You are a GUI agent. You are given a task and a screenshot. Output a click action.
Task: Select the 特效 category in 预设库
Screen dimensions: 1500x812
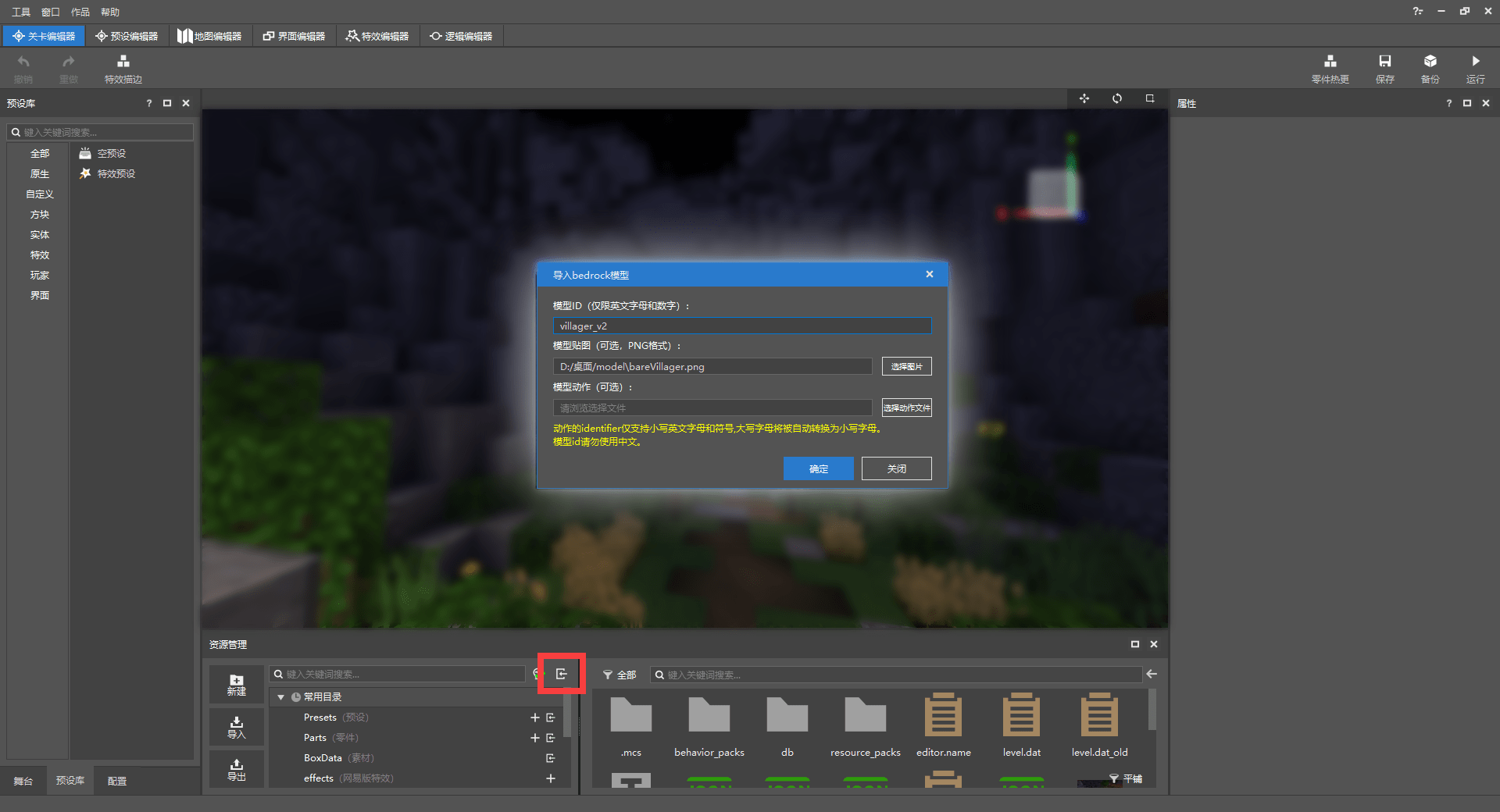point(39,255)
